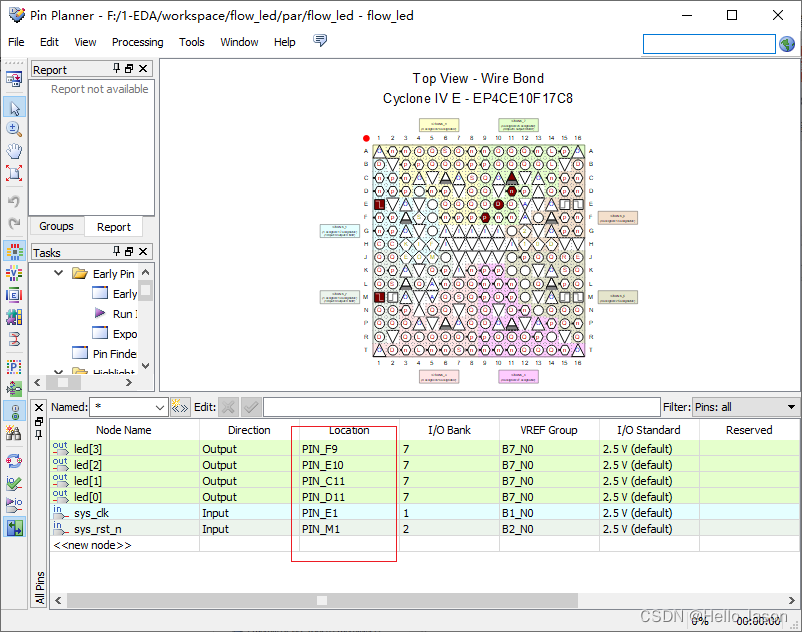The height and width of the screenshot is (632, 802).
Task: Click the All Pins table horizontal scrollbar
Action: (322, 600)
